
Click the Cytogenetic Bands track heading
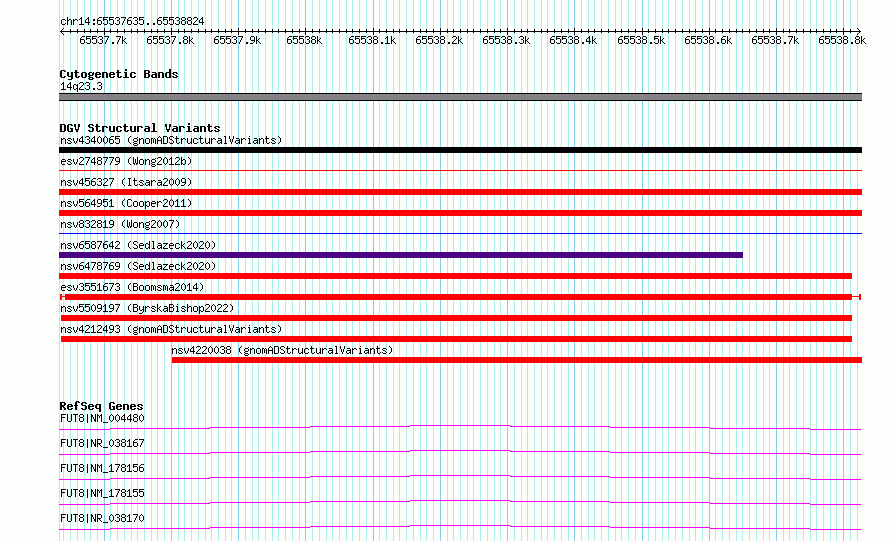(119, 74)
